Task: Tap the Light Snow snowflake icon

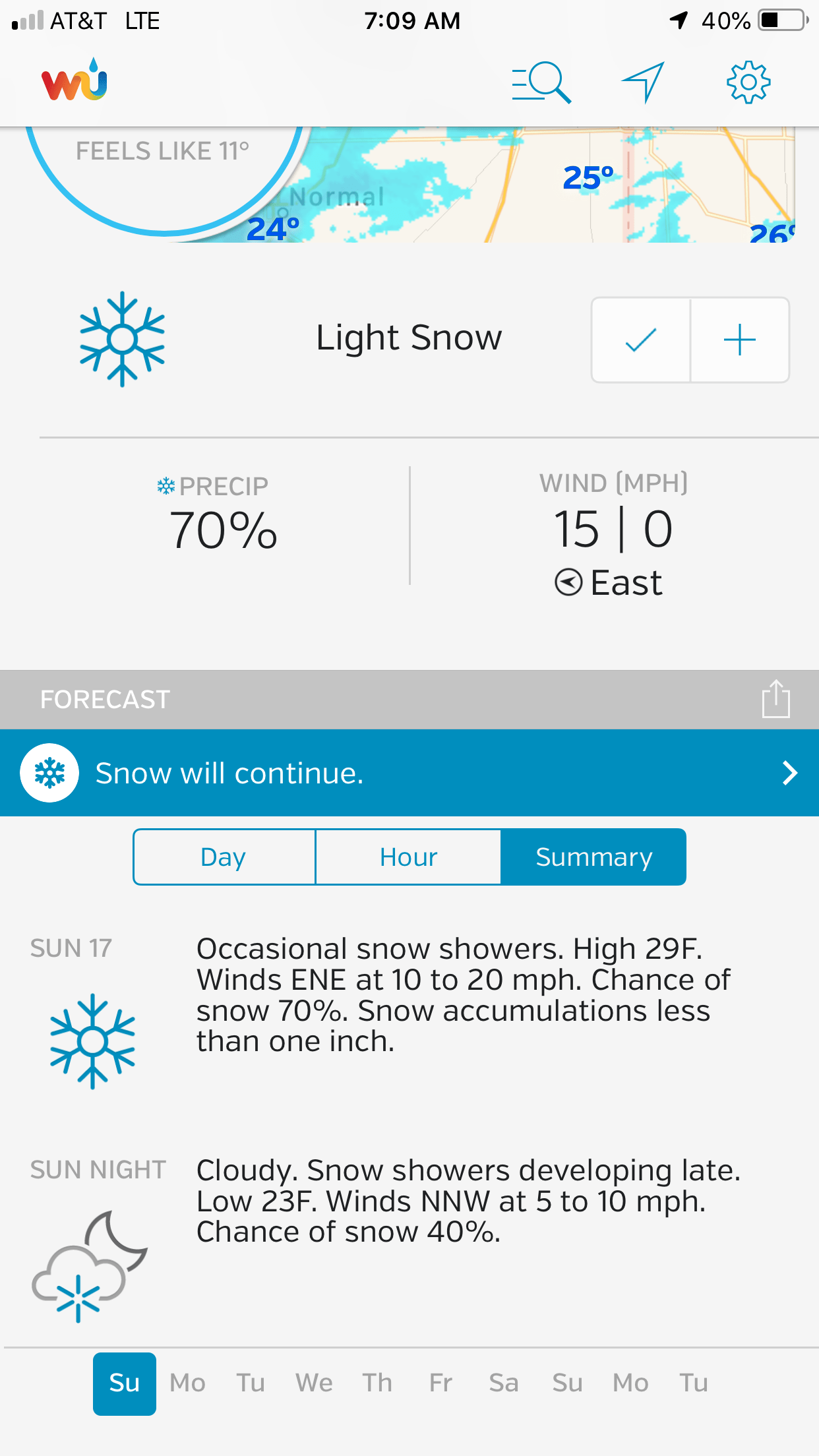Action: (122, 339)
